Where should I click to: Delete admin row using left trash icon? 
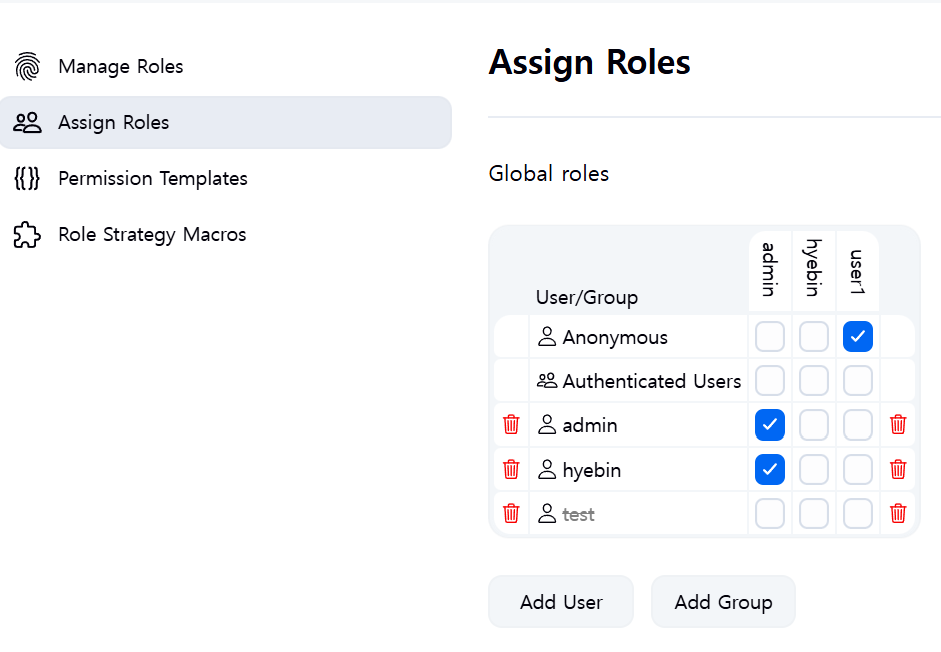511,425
